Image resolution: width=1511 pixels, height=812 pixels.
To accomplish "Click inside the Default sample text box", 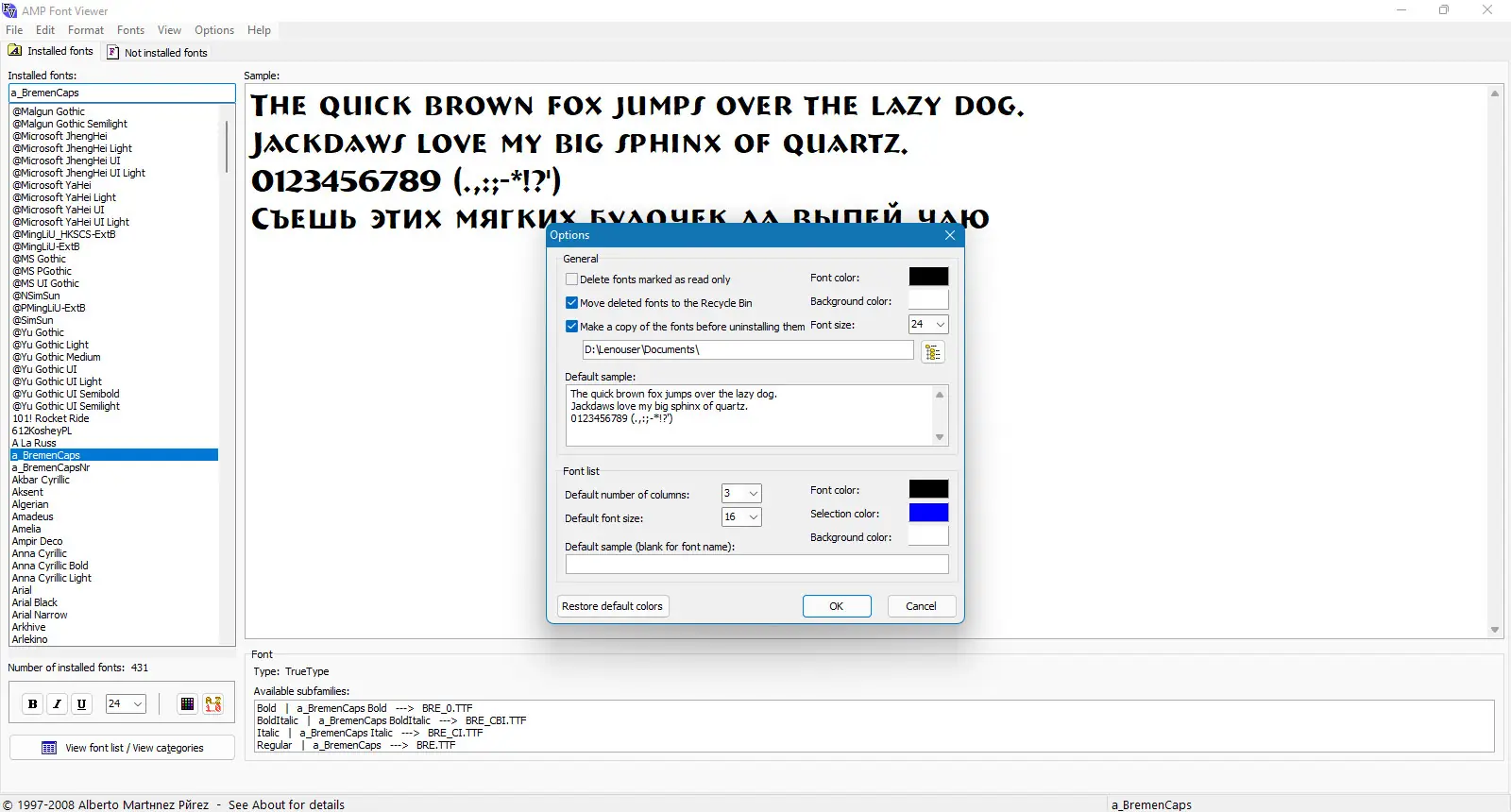I will click(x=749, y=415).
